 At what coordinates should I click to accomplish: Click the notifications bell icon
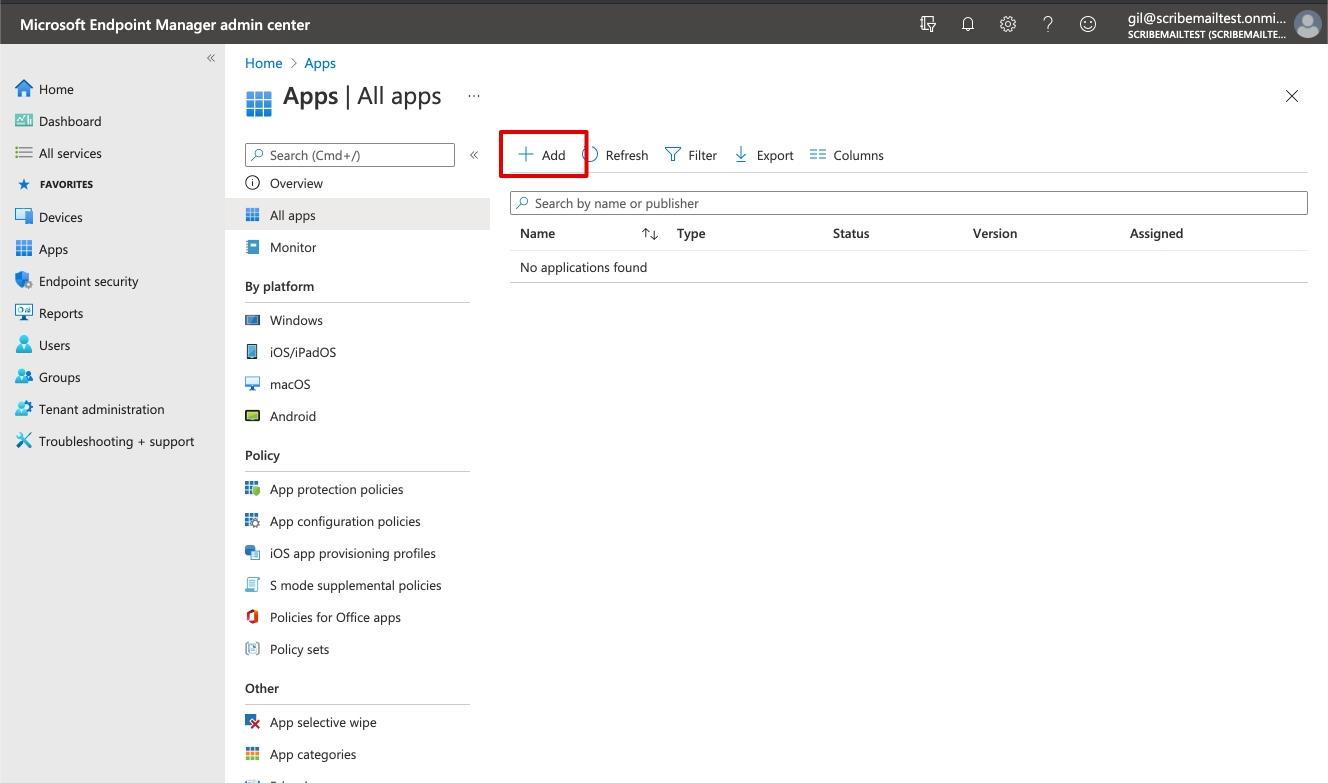967,24
